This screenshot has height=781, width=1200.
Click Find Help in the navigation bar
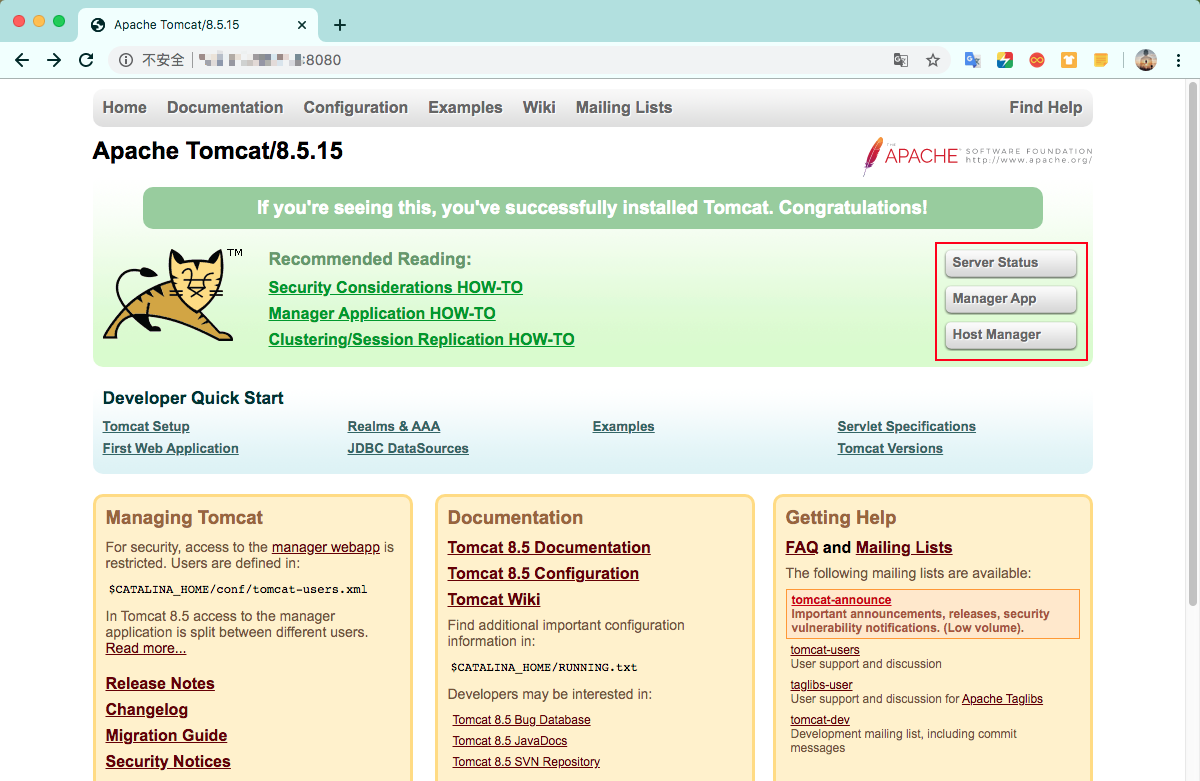(1046, 108)
